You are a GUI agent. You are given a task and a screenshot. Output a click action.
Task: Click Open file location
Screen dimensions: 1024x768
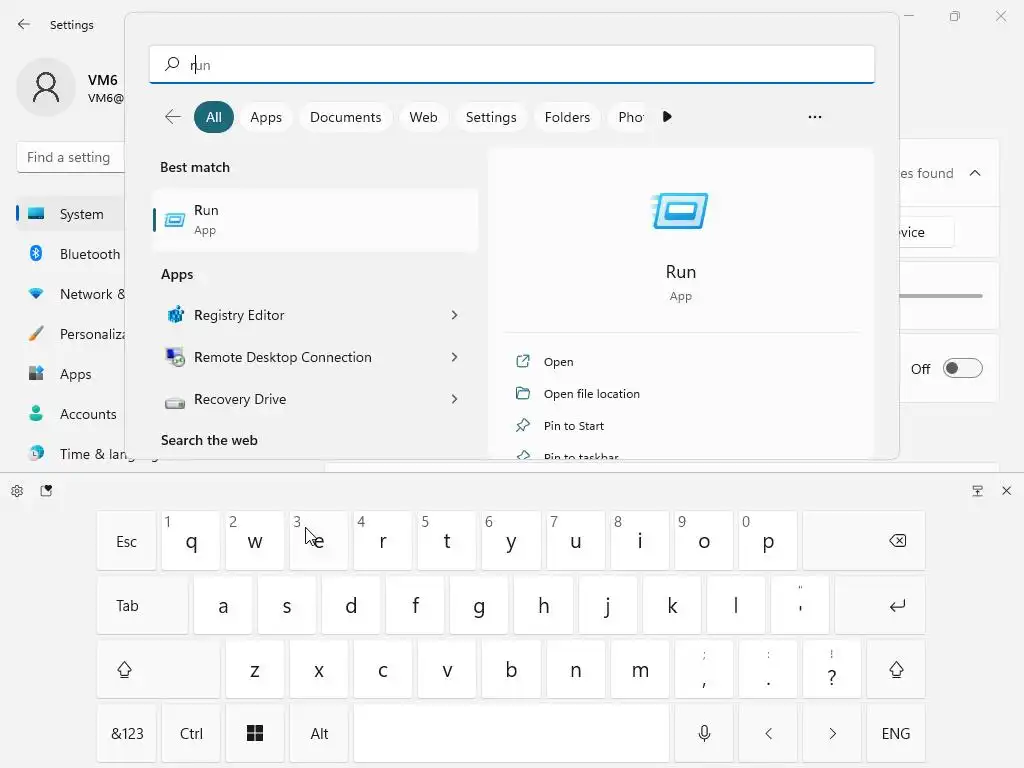click(x=591, y=394)
